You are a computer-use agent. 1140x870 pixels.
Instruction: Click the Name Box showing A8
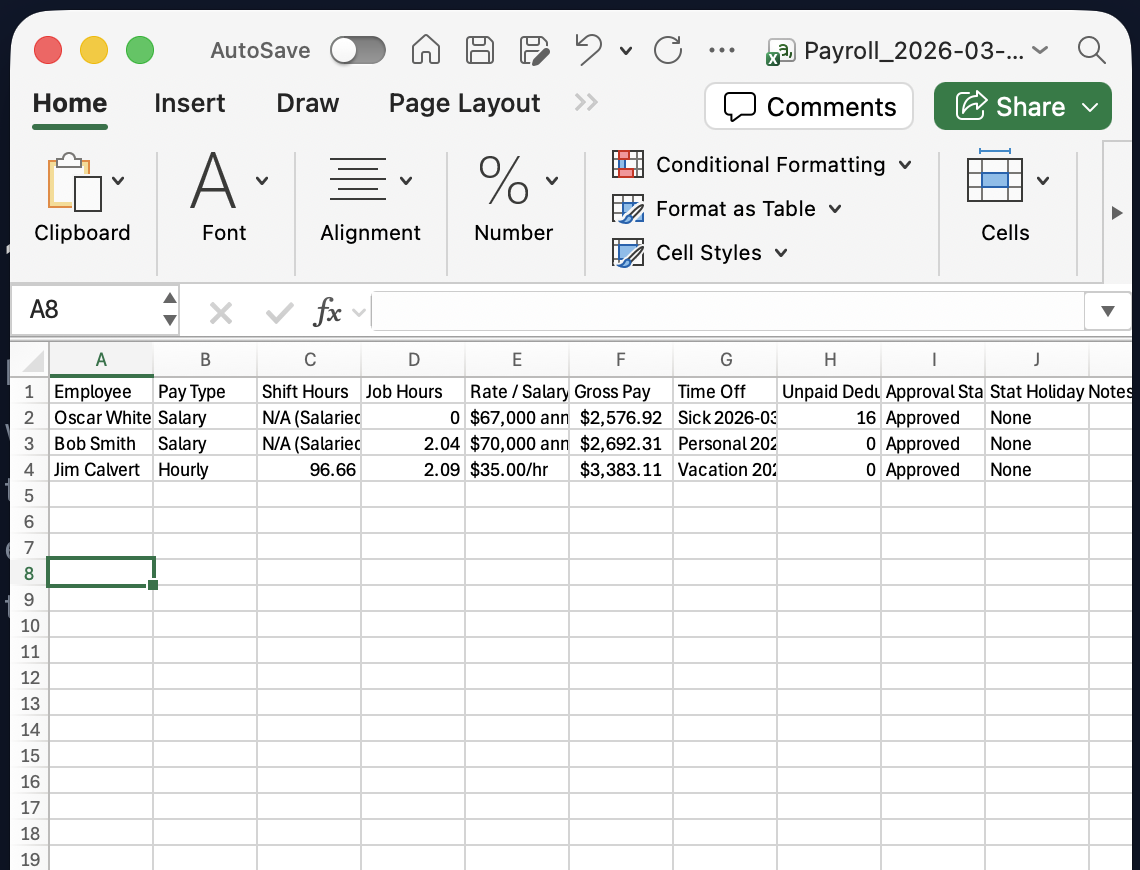[86, 310]
